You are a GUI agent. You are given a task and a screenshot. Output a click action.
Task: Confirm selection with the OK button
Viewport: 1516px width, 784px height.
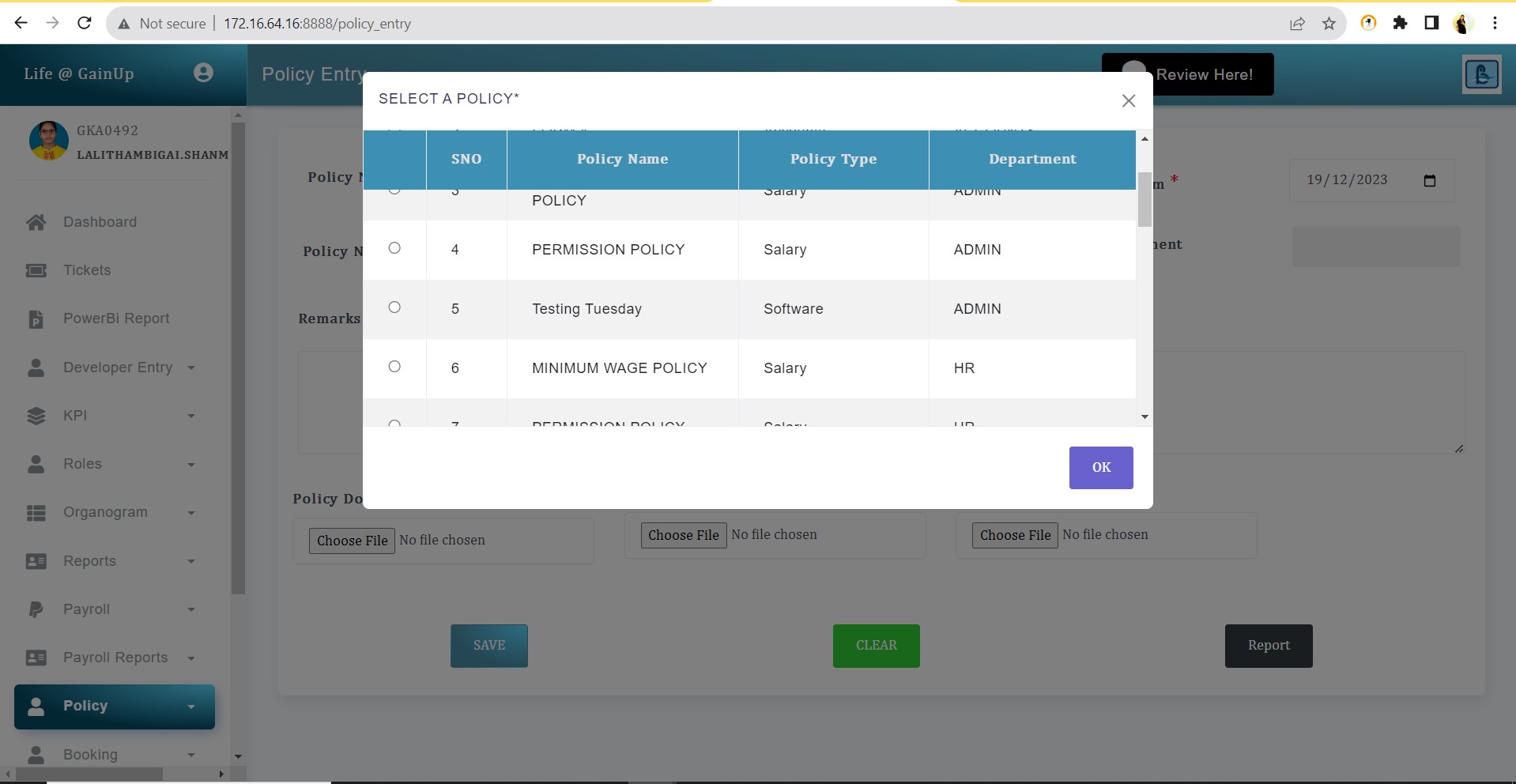(1100, 468)
